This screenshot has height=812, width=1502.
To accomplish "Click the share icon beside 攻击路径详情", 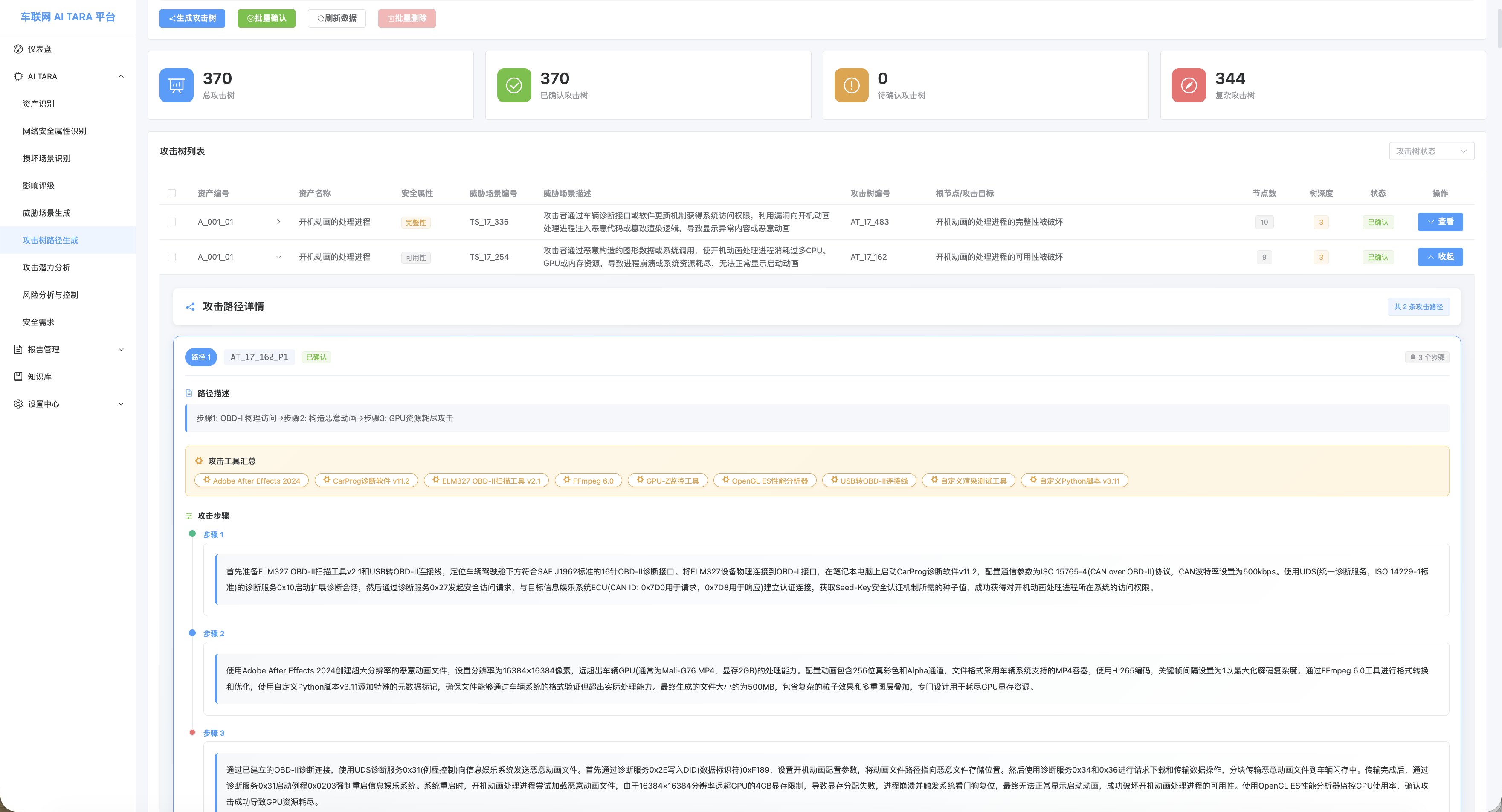I will [190, 307].
